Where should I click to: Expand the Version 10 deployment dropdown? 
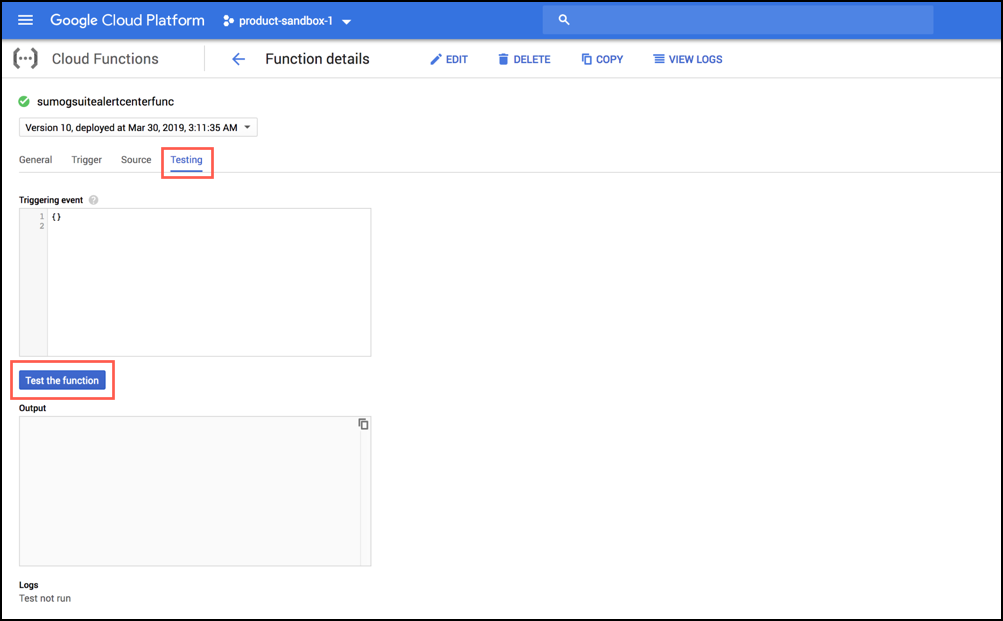[x=247, y=127]
